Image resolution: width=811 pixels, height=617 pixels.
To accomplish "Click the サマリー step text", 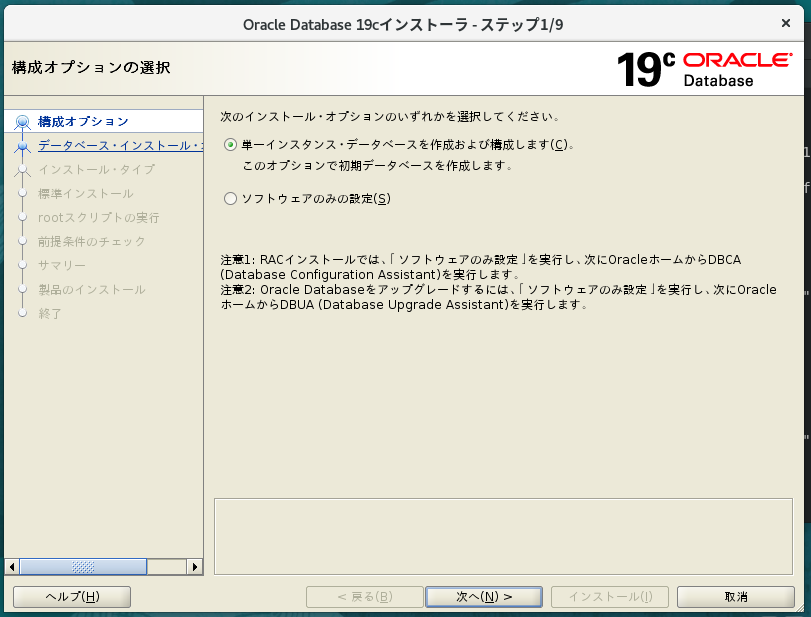I will (x=62, y=265).
